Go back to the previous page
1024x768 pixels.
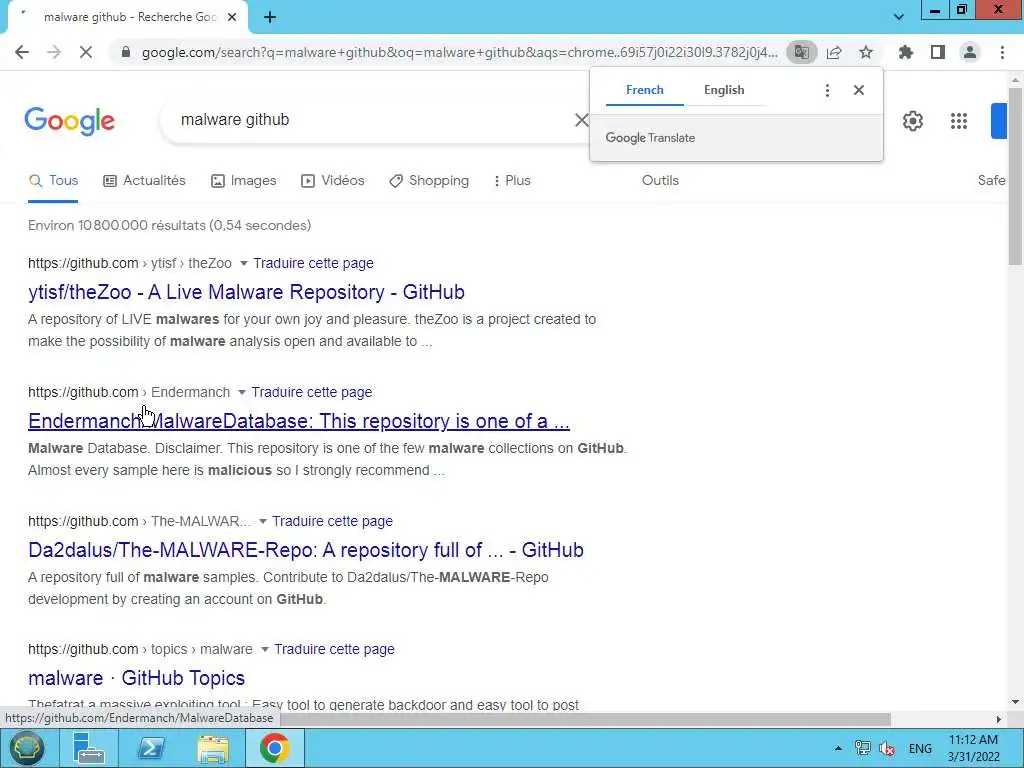tap(22, 52)
